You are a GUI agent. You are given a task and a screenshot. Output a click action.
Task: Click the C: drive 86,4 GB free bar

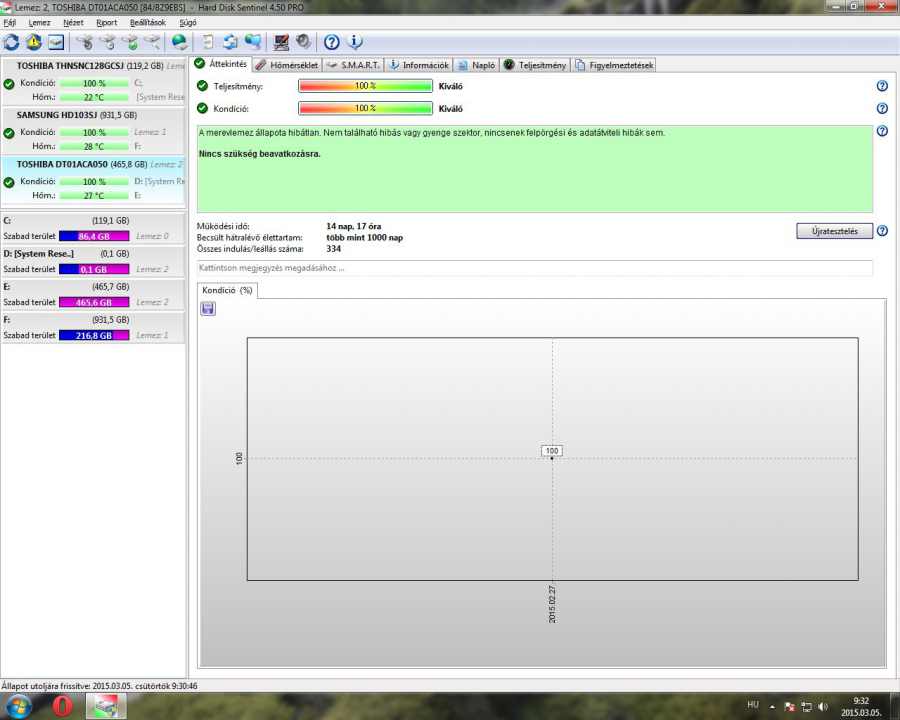click(94, 236)
